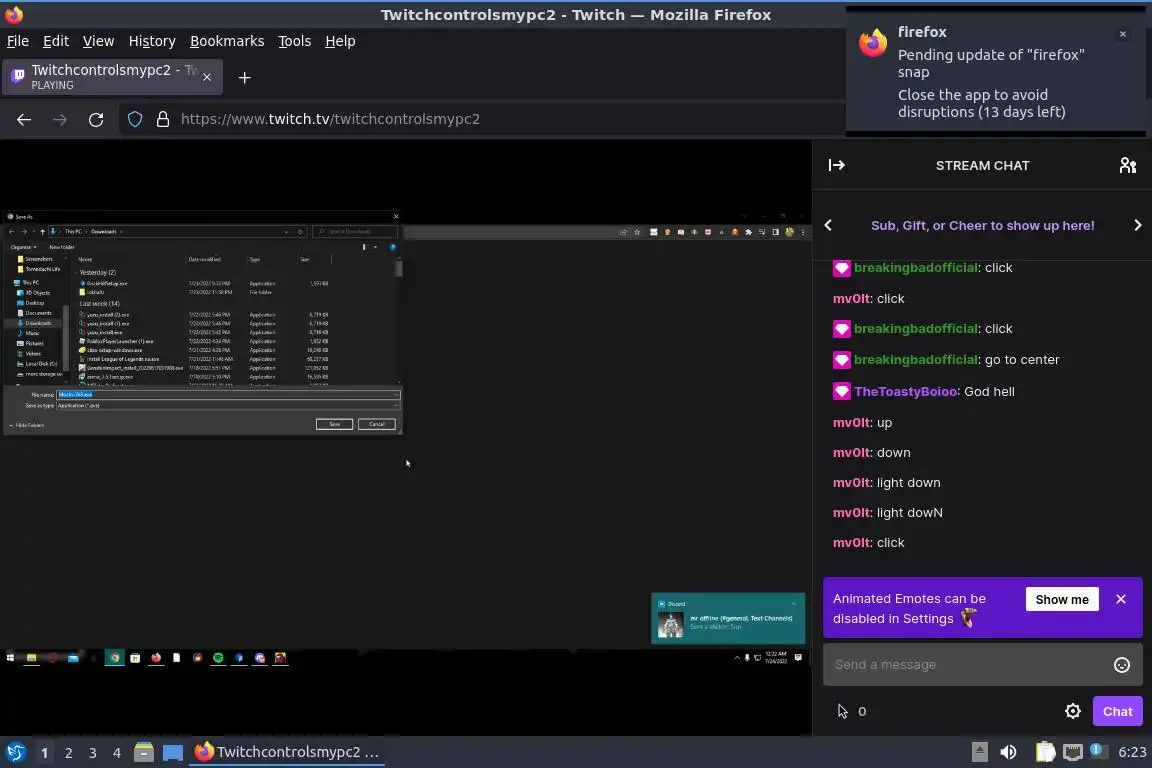
Task: Click New folder in Save As dialog
Action: click(62, 247)
